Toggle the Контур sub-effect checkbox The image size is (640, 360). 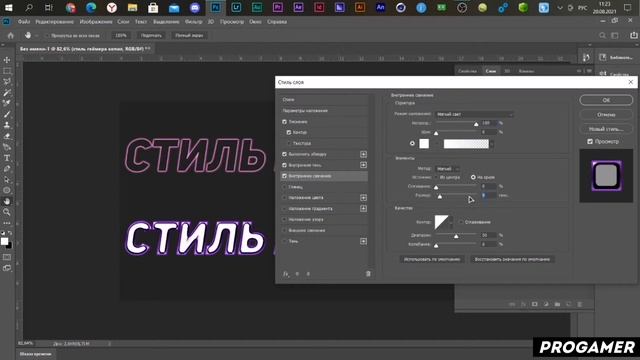point(289,132)
